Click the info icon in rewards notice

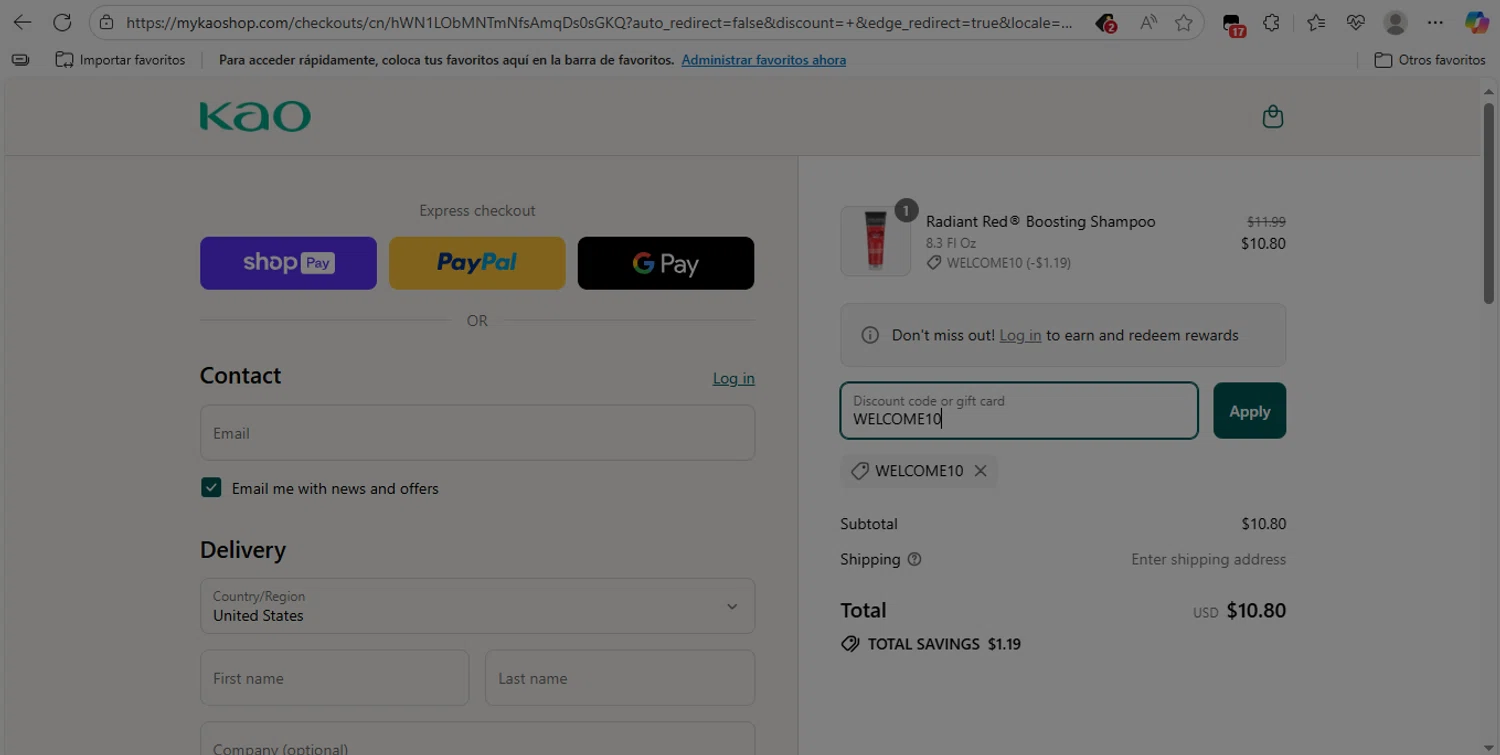870,335
